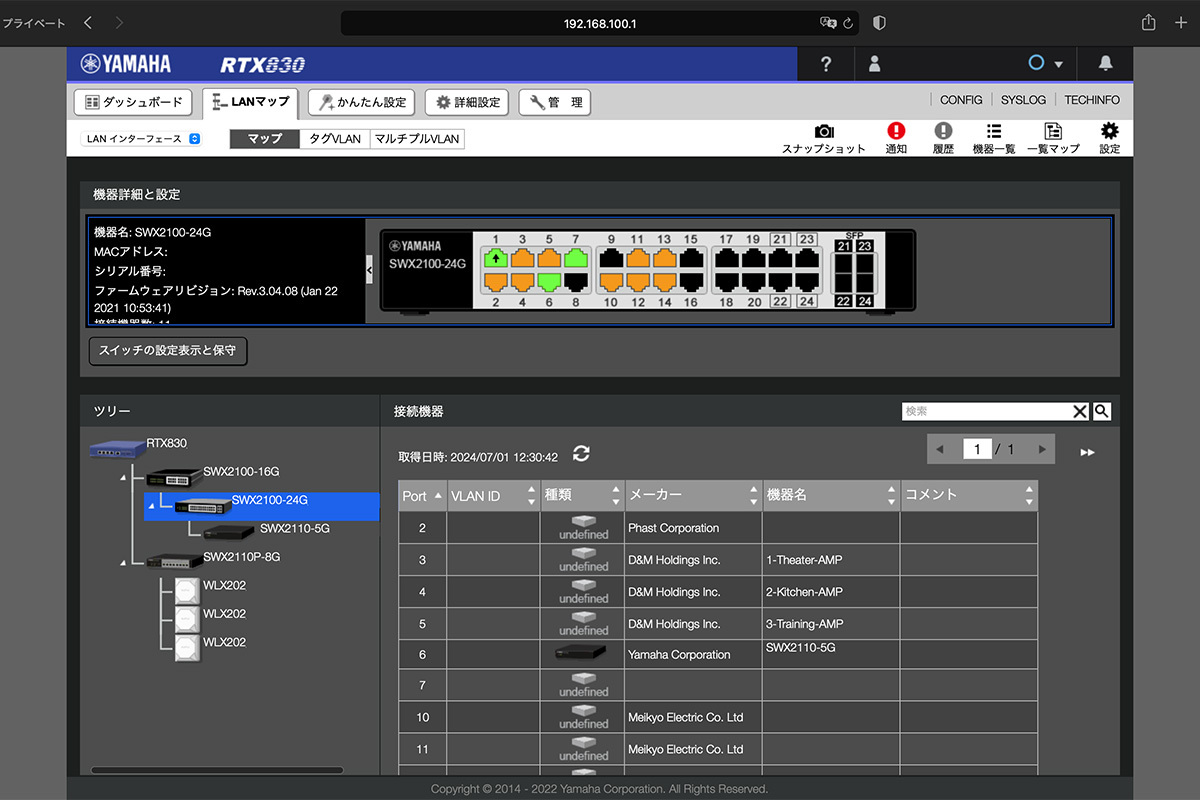The width and height of the screenshot is (1200, 800).
Task: Collapse the SWX2100-24G tree node
Action: click(151, 506)
